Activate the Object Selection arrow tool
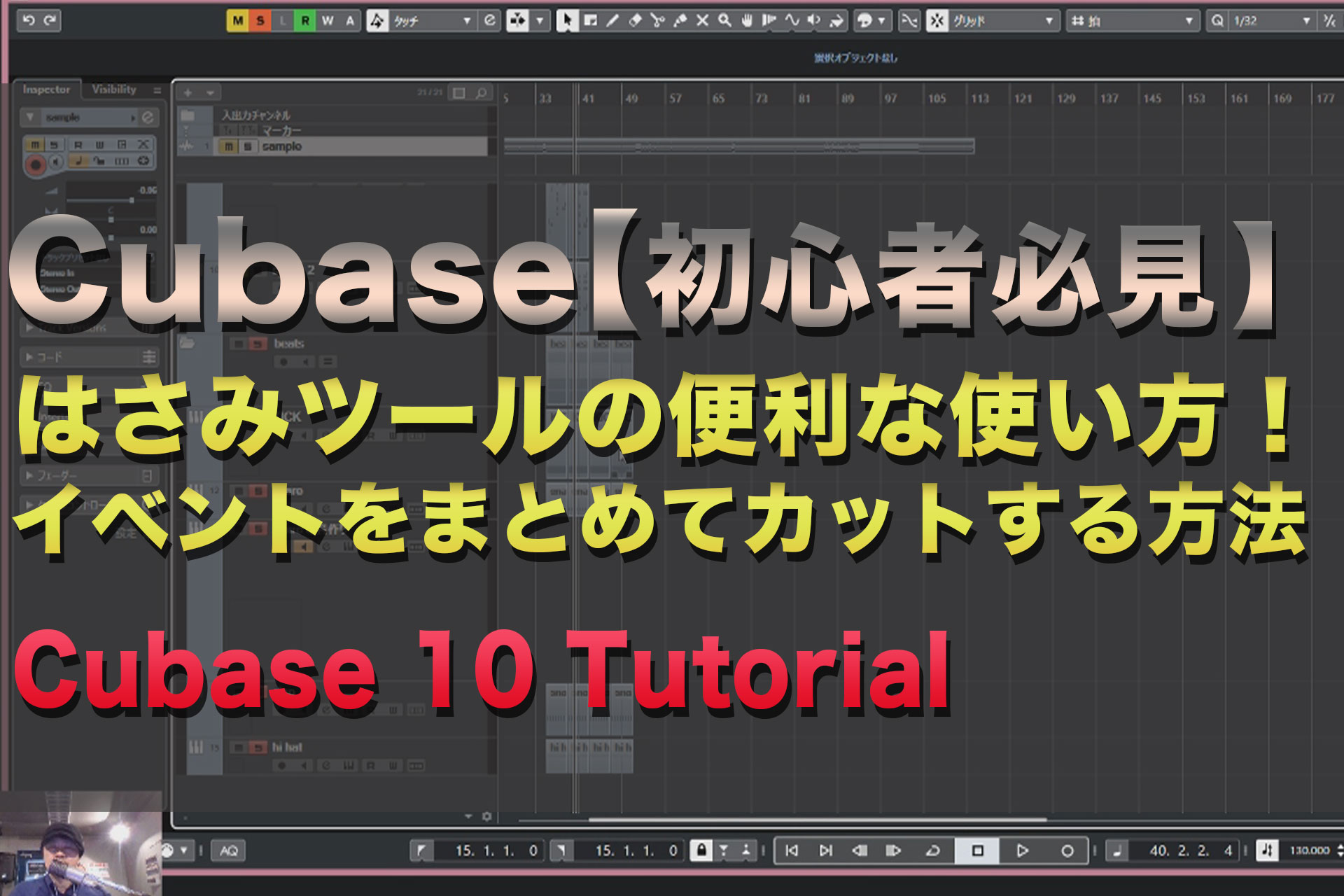The width and height of the screenshot is (1344, 896). click(567, 21)
